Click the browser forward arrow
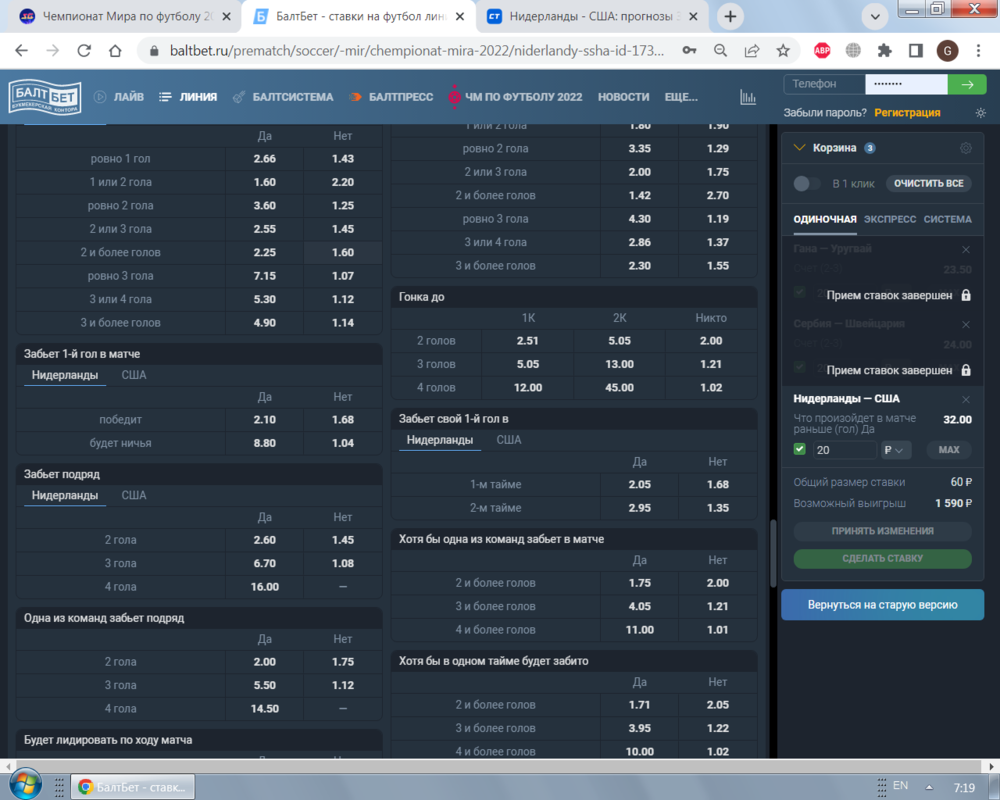Viewport: 1000px width, 800px height. tap(53, 51)
